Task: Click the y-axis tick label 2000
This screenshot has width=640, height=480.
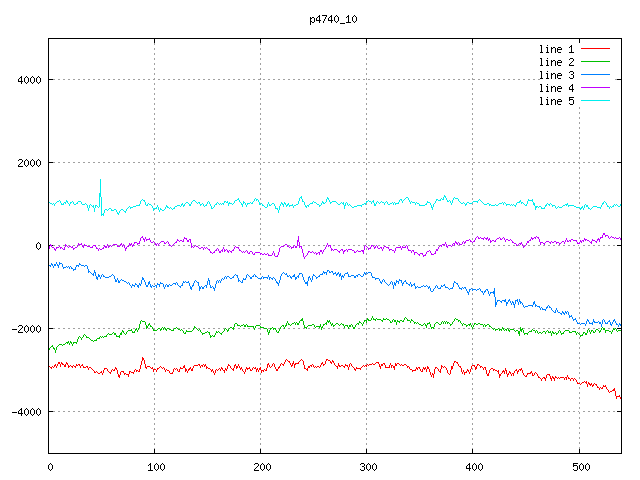Action: pos(28,163)
